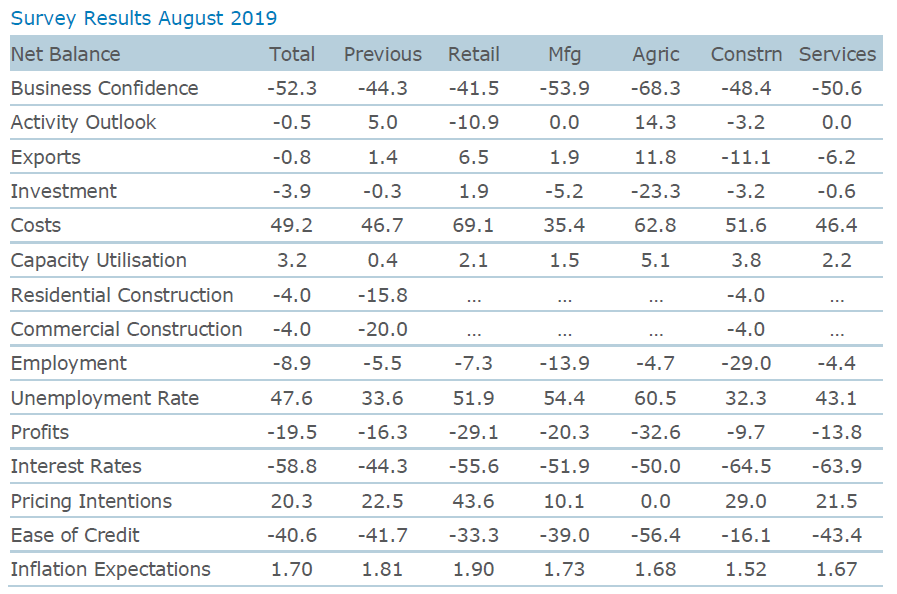Click the Total column header
897x594 pixels.
[292, 54]
